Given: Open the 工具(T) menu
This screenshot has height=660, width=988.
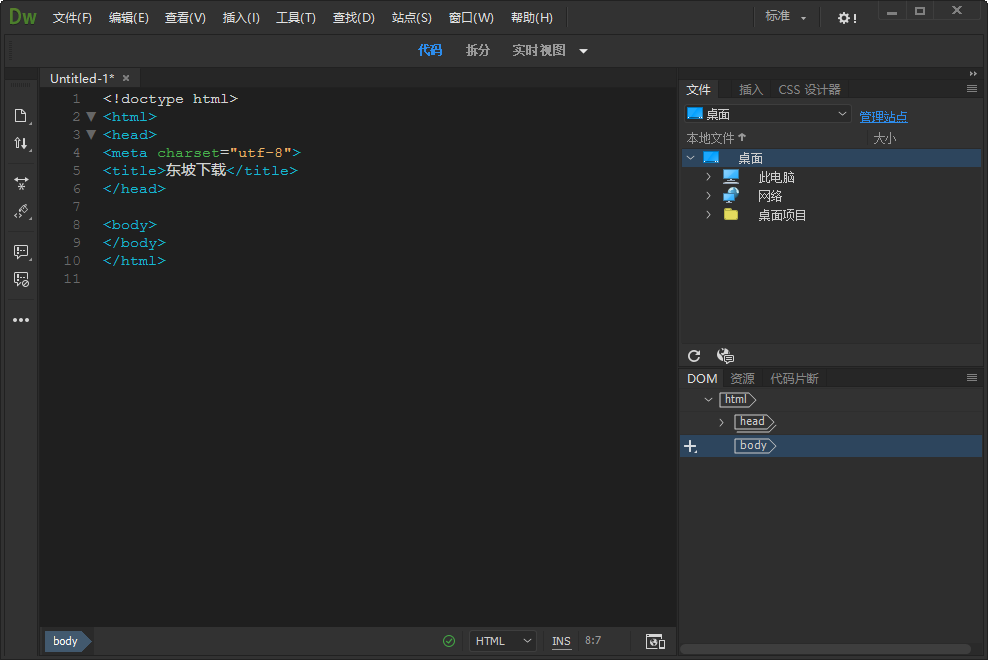Looking at the screenshot, I should point(296,18).
